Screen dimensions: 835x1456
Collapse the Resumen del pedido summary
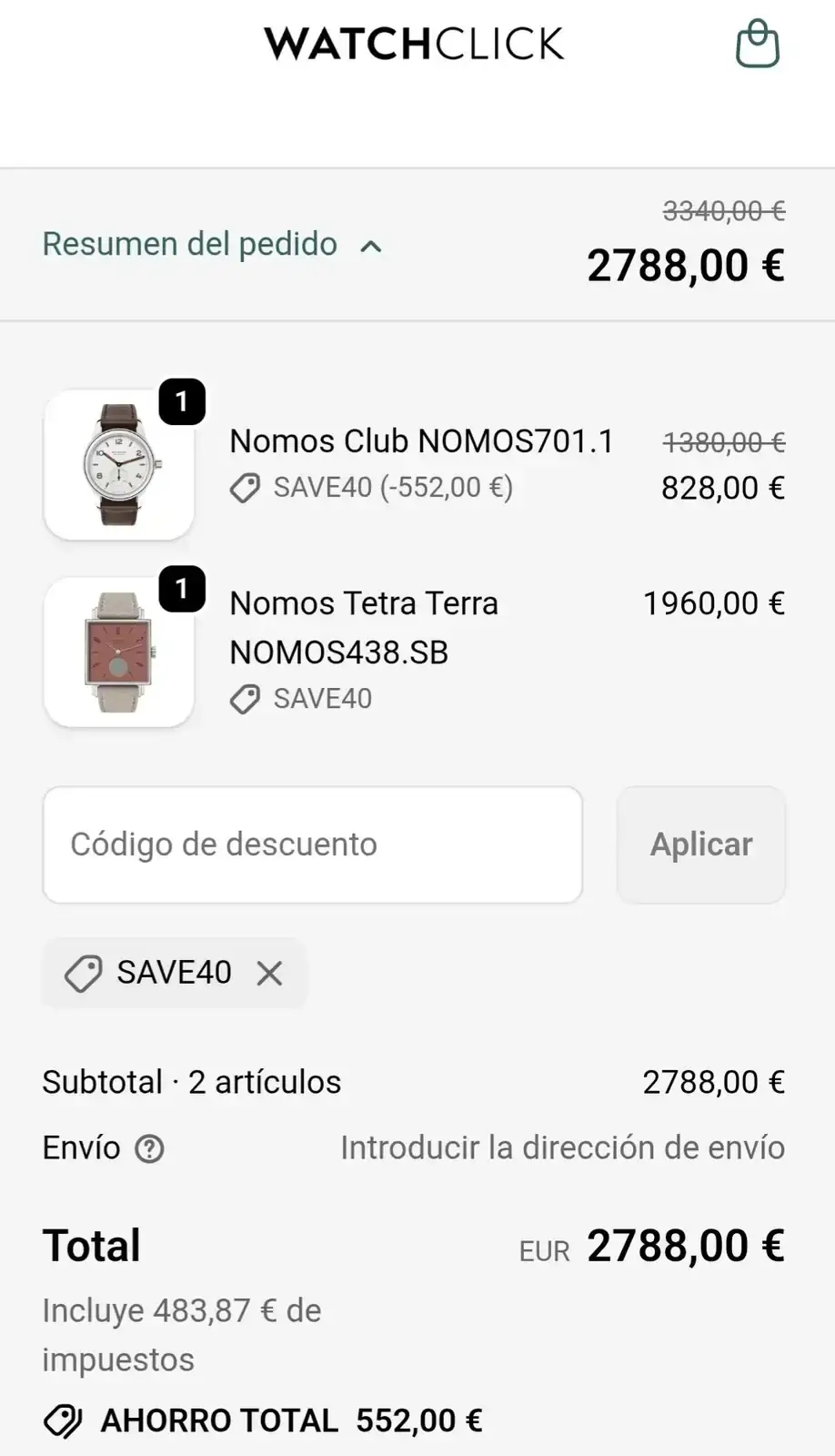coord(190,244)
